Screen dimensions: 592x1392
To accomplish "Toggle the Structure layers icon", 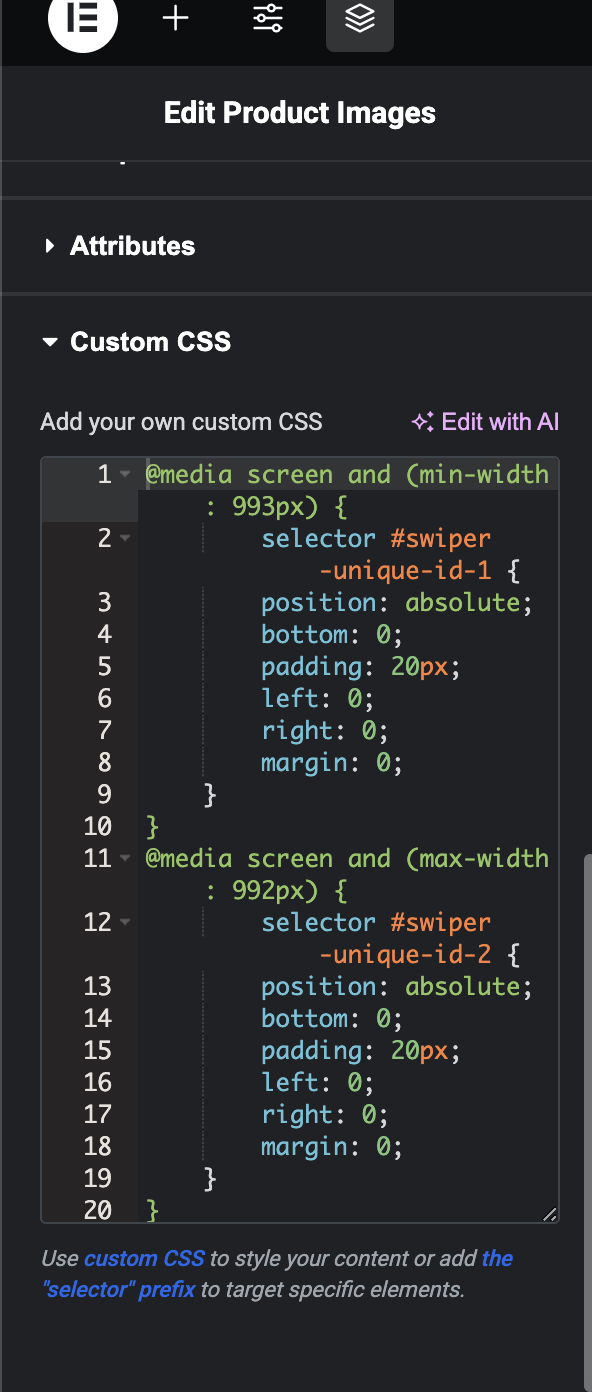I will click(360, 20).
